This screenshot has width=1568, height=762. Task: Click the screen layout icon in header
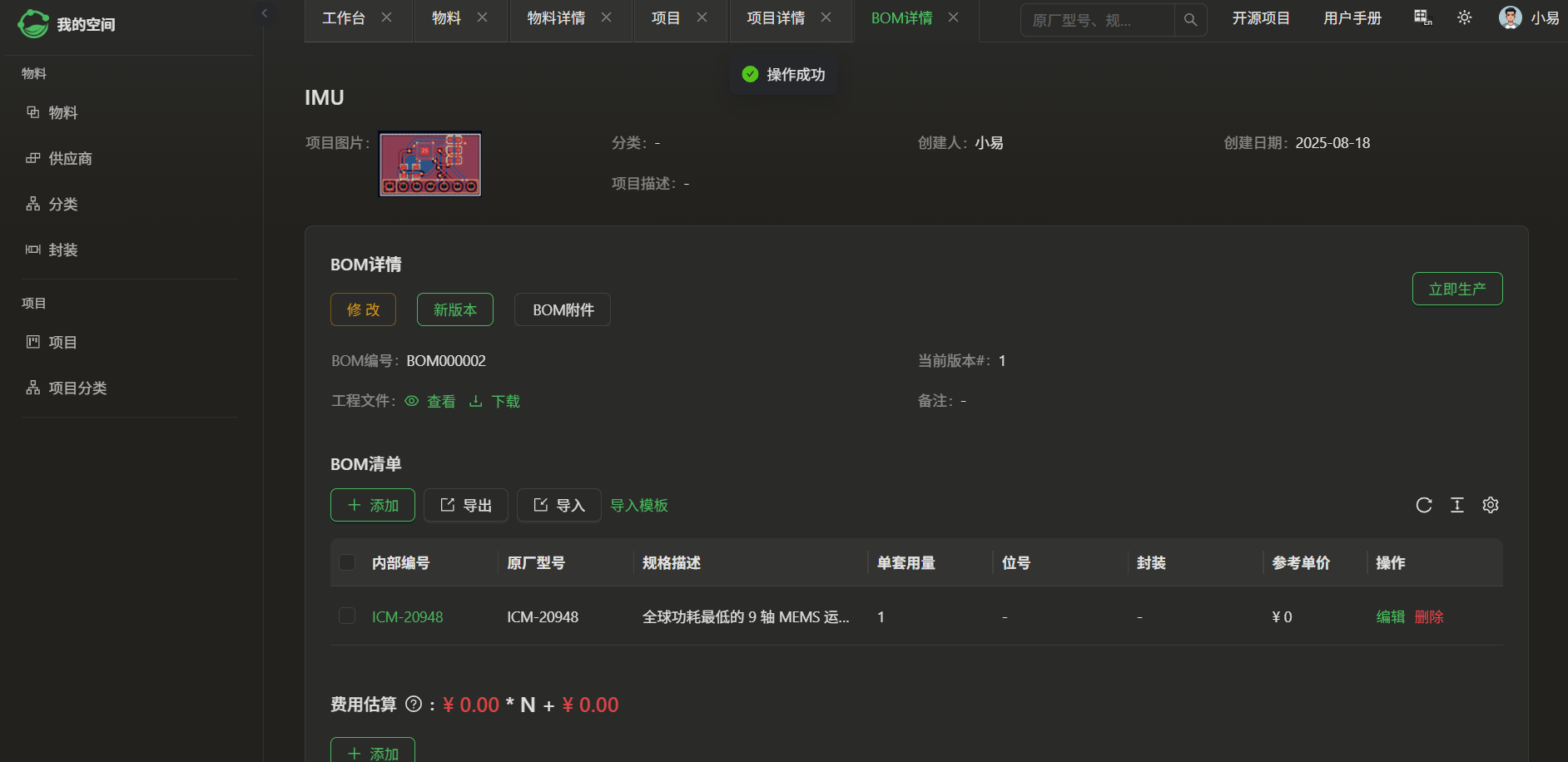pyautogui.click(x=1423, y=17)
